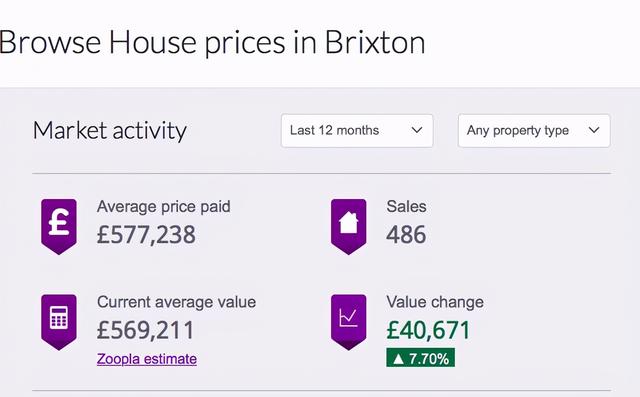Click the Current average value label
The width and height of the screenshot is (640, 397).
pyautogui.click(x=176, y=302)
